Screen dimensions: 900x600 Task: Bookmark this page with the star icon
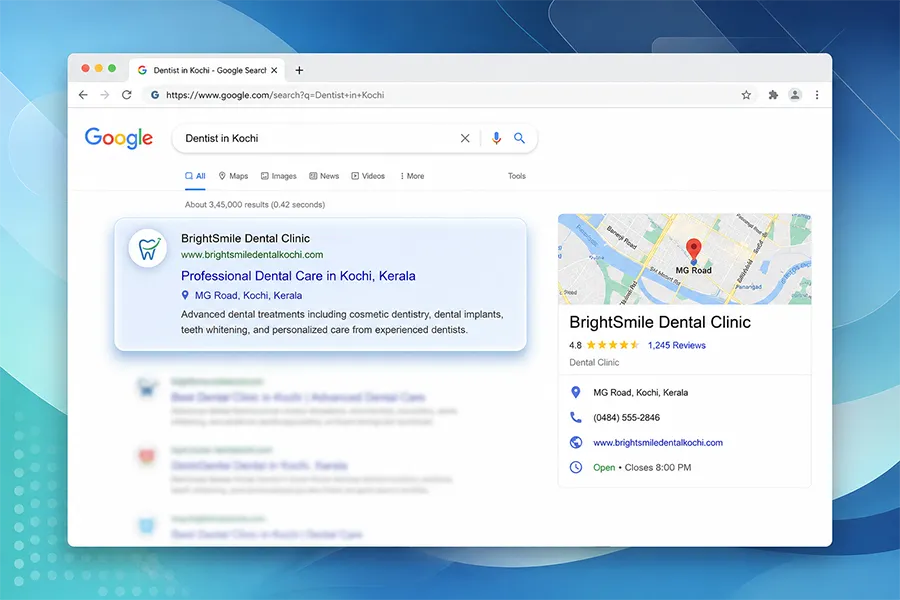pos(746,95)
